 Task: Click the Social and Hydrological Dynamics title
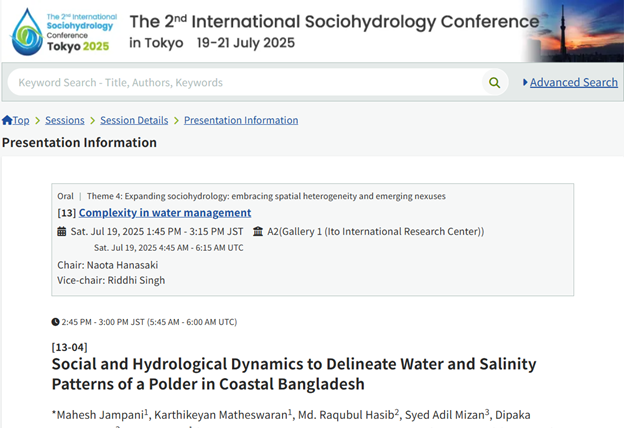point(294,374)
